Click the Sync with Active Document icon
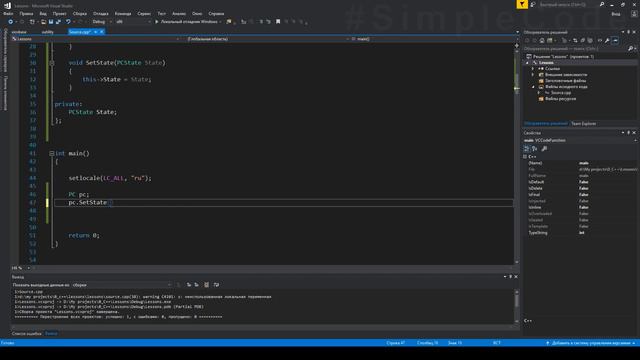 [x=575, y=40]
